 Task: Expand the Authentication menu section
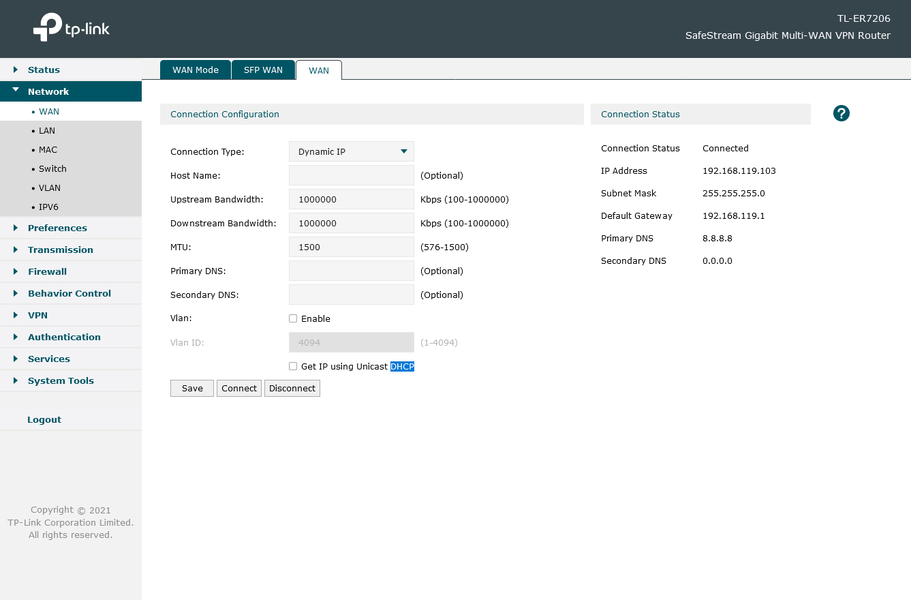point(71,337)
